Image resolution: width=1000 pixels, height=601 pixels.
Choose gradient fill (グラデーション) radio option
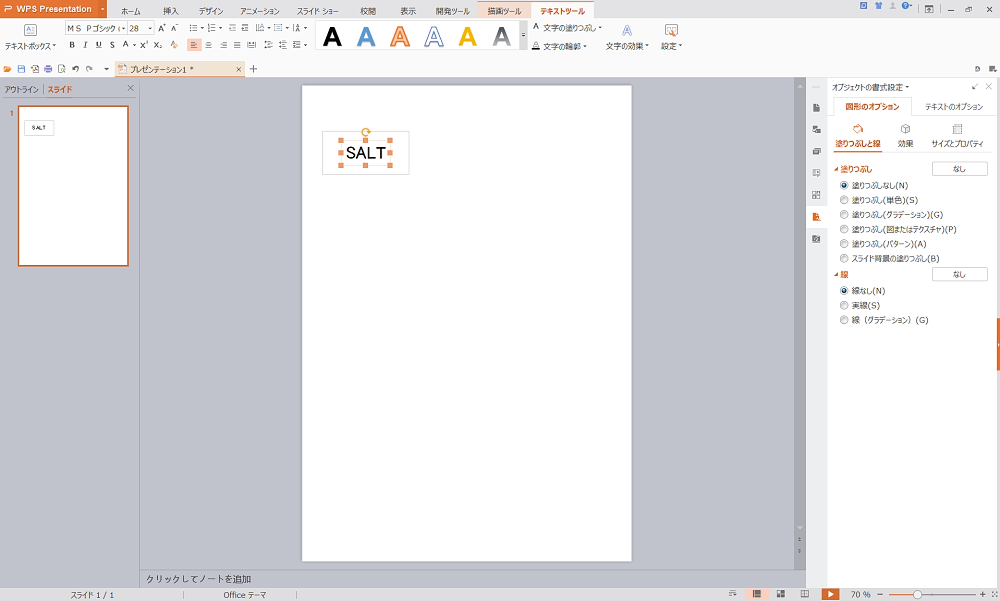844,214
